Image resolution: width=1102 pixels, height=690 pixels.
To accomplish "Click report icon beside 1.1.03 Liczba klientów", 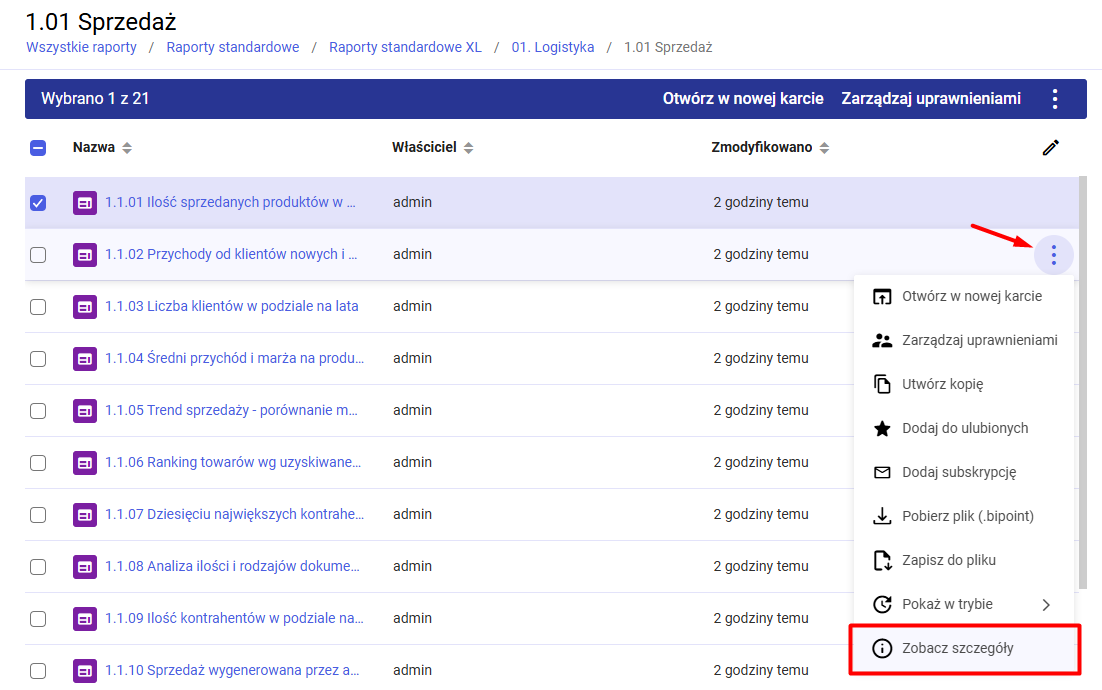I will [85, 307].
